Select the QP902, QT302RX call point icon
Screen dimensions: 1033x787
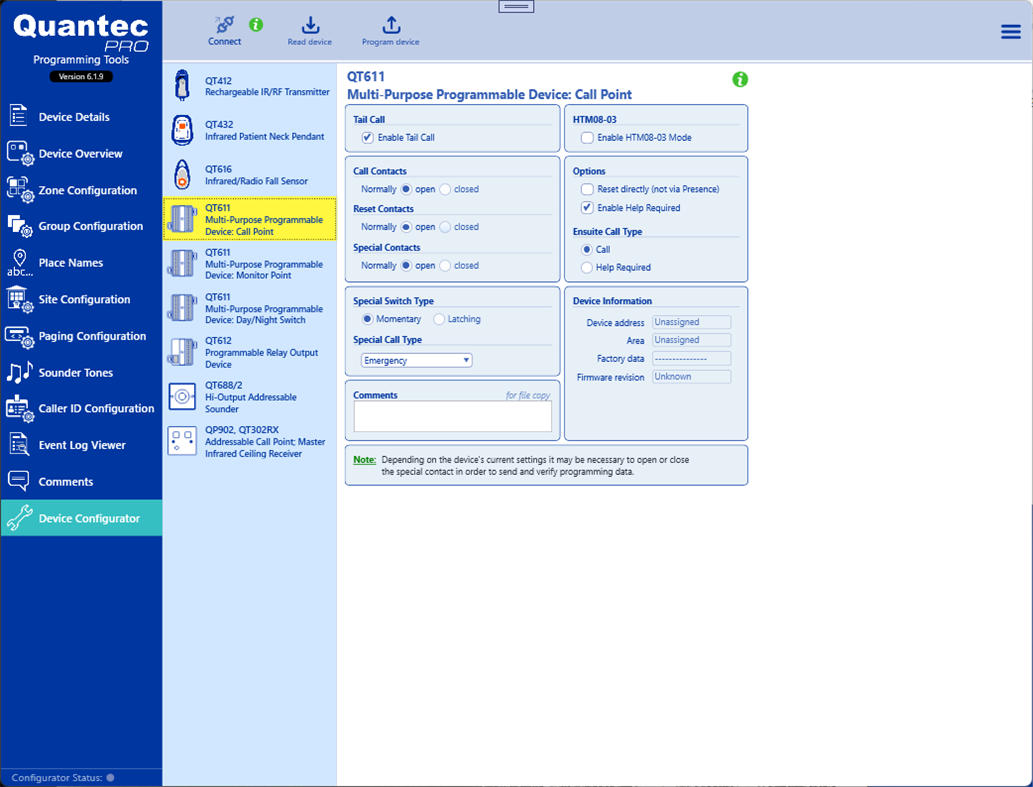pyautogui.click(x=182, y=441)
